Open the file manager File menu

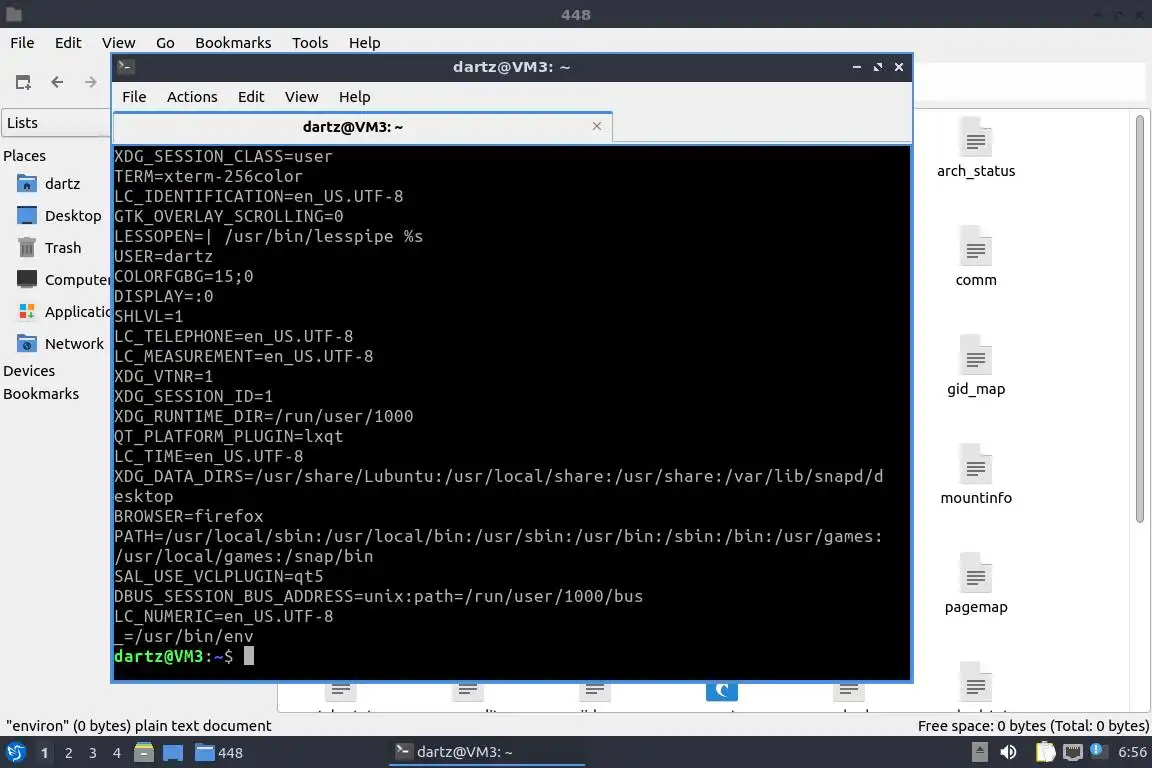(22, 43)
